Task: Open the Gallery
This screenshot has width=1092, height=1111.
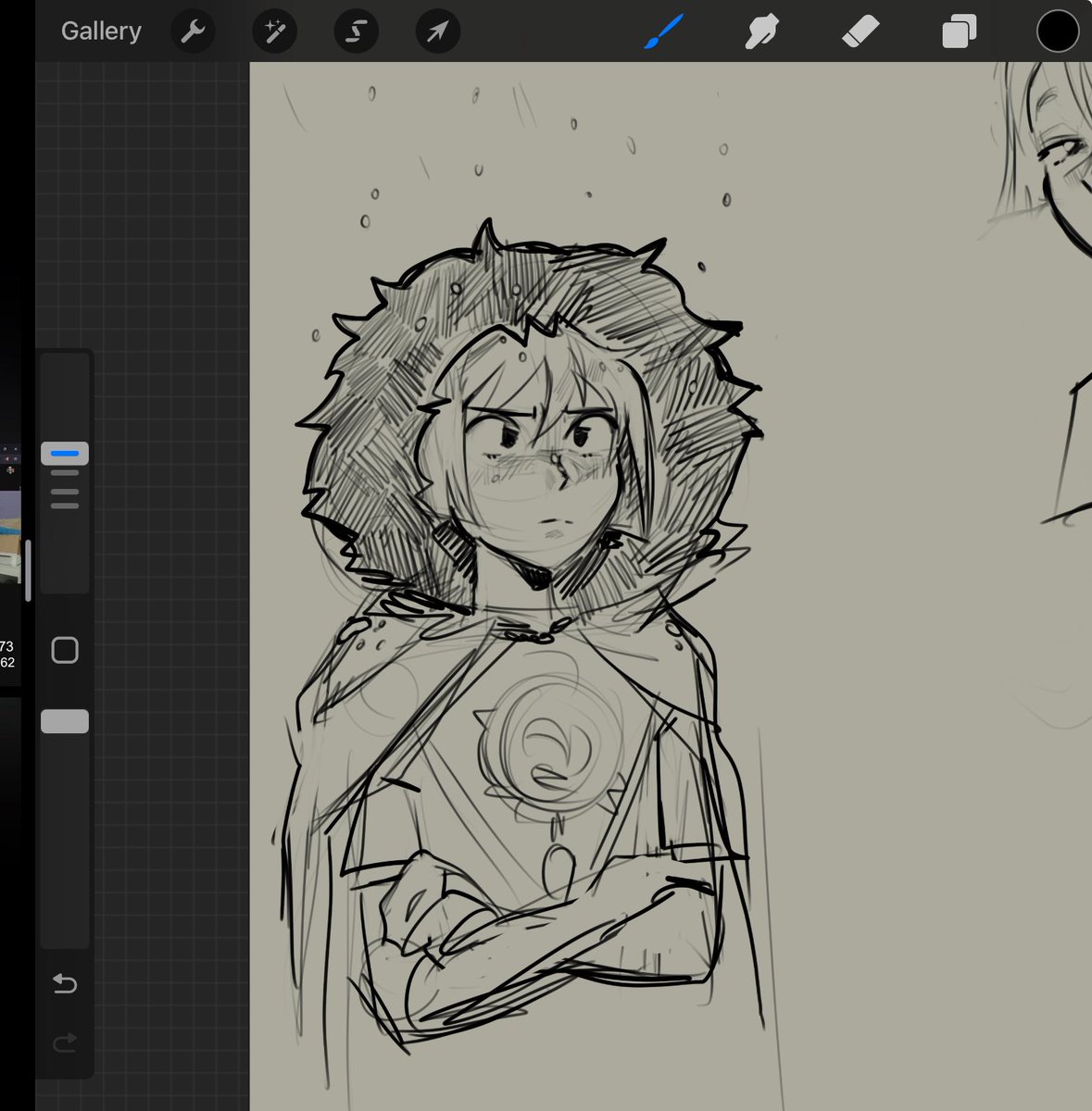Action: pyautogui.click(x=101, y=31)
